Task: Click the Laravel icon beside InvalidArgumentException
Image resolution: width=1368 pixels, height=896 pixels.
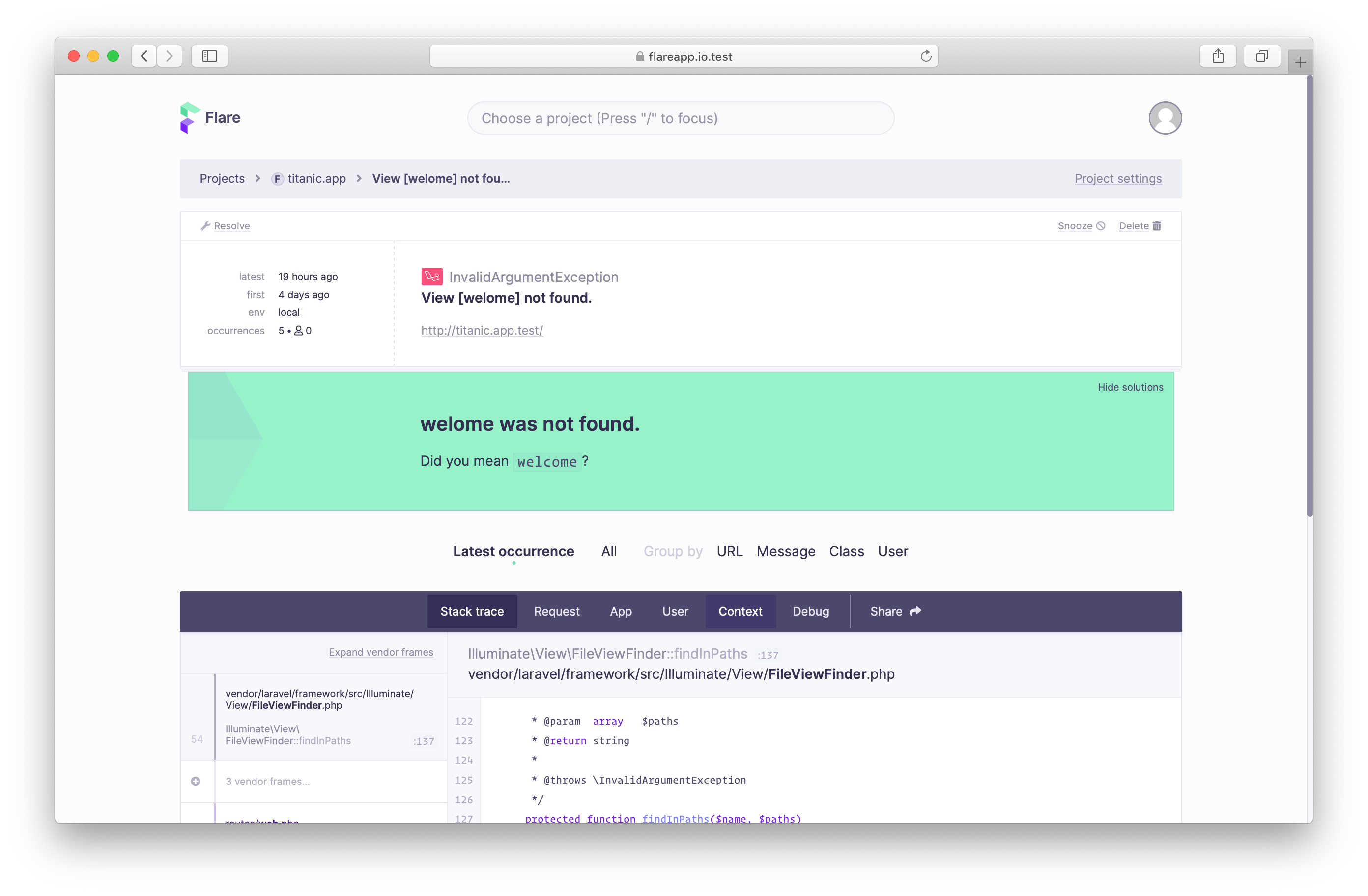Action: coord(431,277)
